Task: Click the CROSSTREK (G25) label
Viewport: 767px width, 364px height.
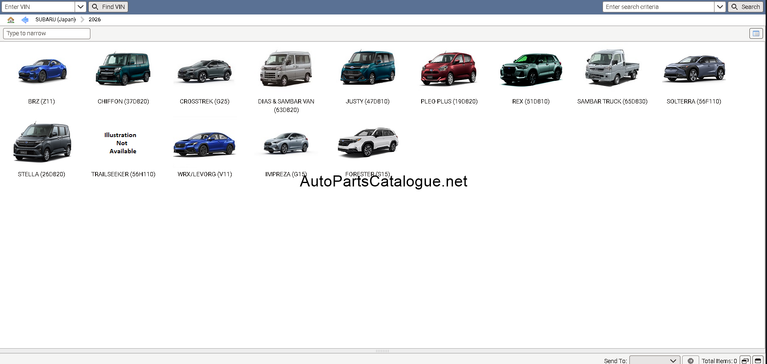Action: tap(204, 102)
